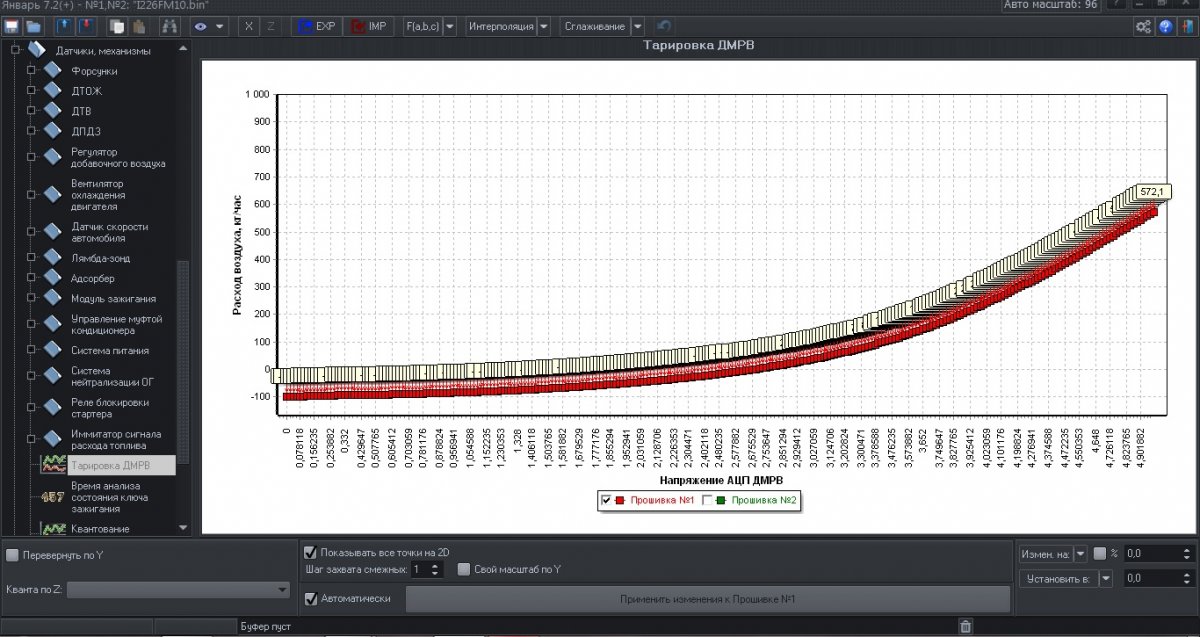Expand the Система питания node

31,351
